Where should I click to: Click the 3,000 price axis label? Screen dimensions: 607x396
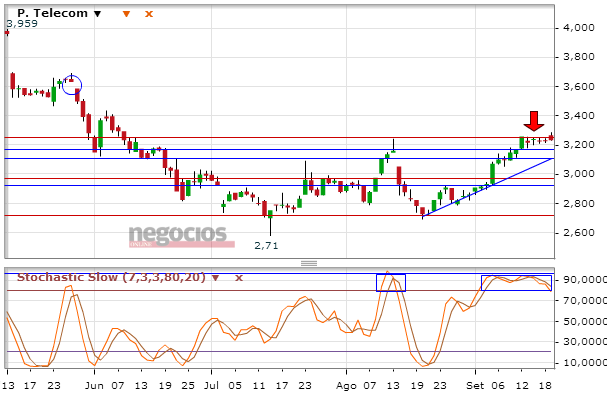coord(579,174)
